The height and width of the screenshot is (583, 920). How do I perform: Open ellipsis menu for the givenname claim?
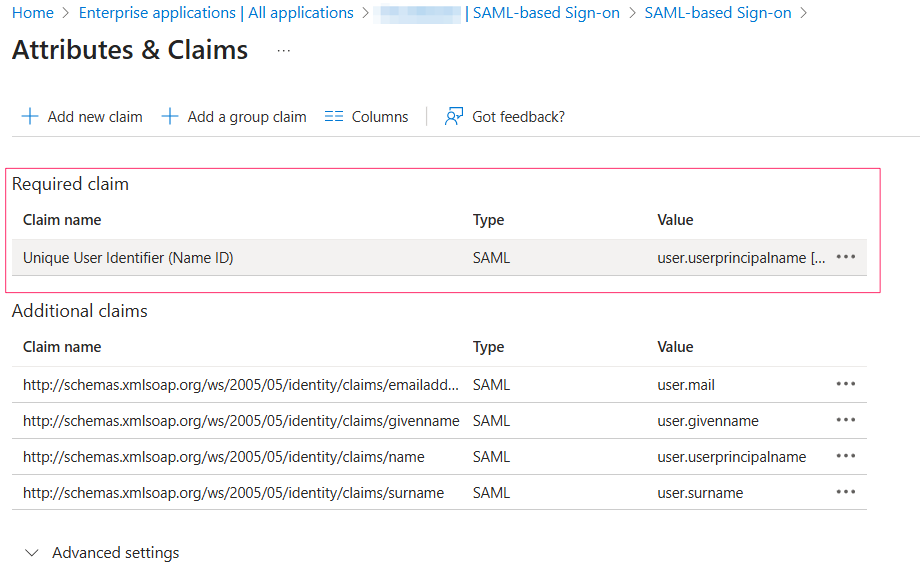click(x=845, y=420)
